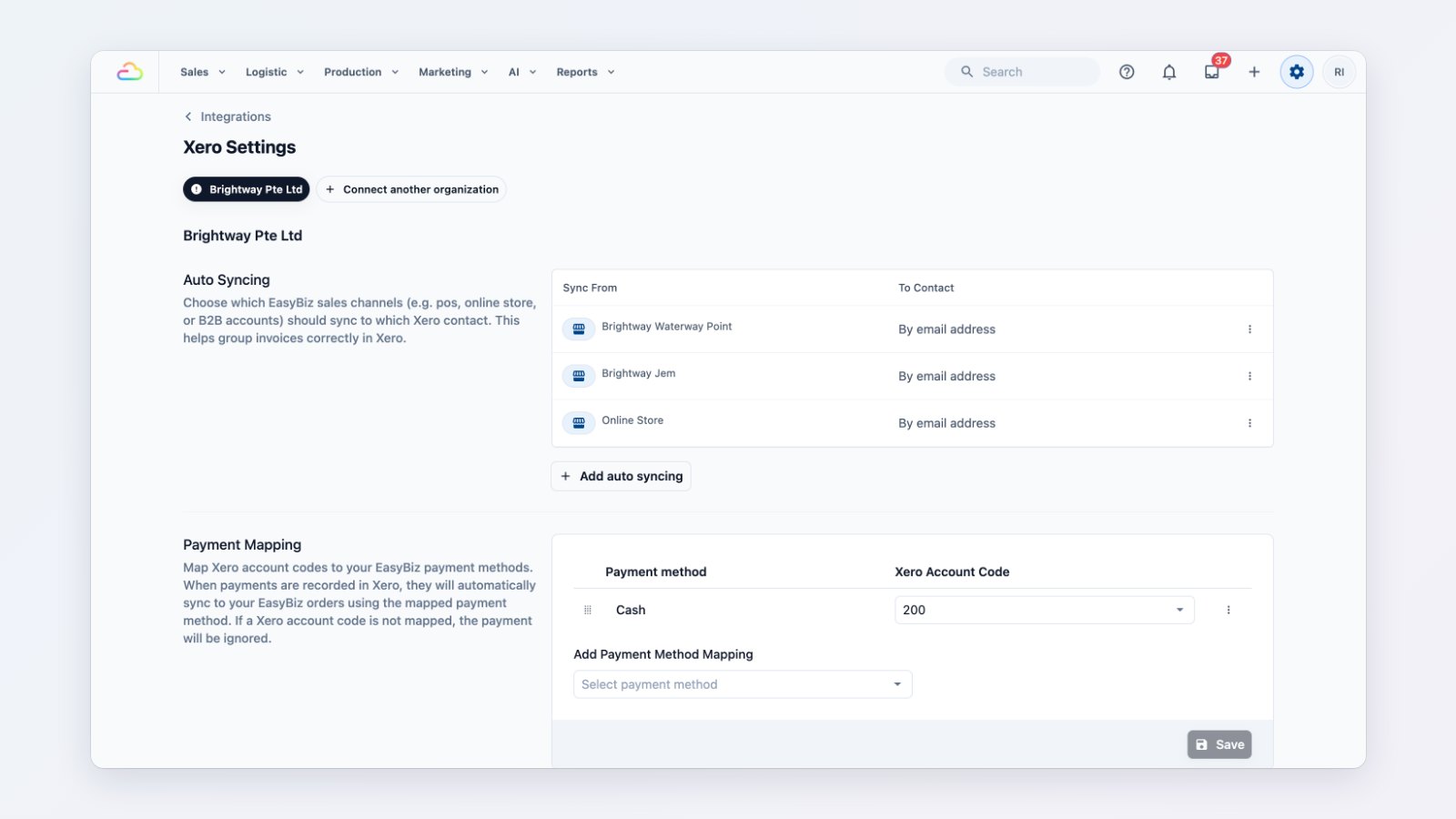Click the Add auto syncing button
This screenshot has width=1456, height=819.
pyautogui.click(x=621, y=476)
